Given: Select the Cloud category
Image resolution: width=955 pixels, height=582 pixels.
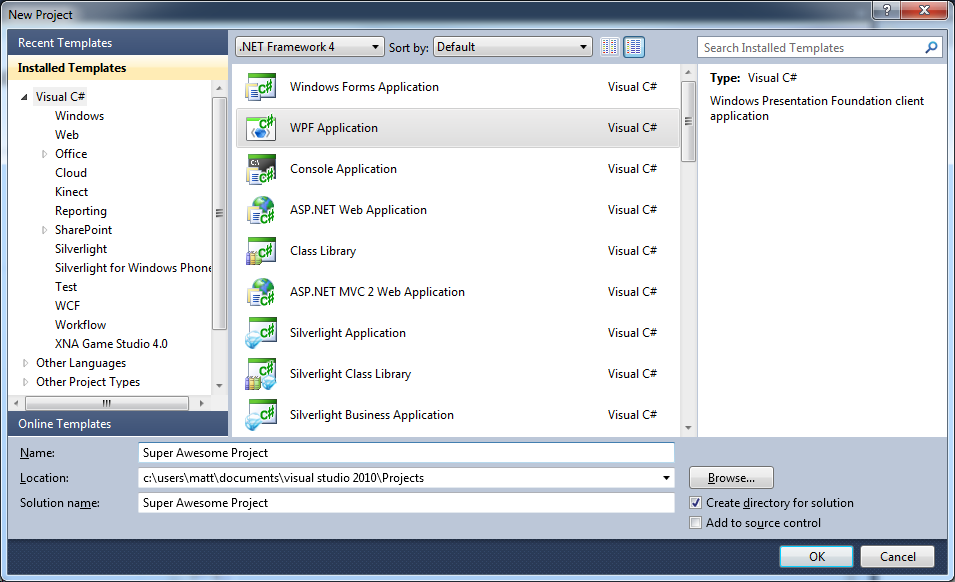Looking at the screenshot, I should click(x=71, y=173).
